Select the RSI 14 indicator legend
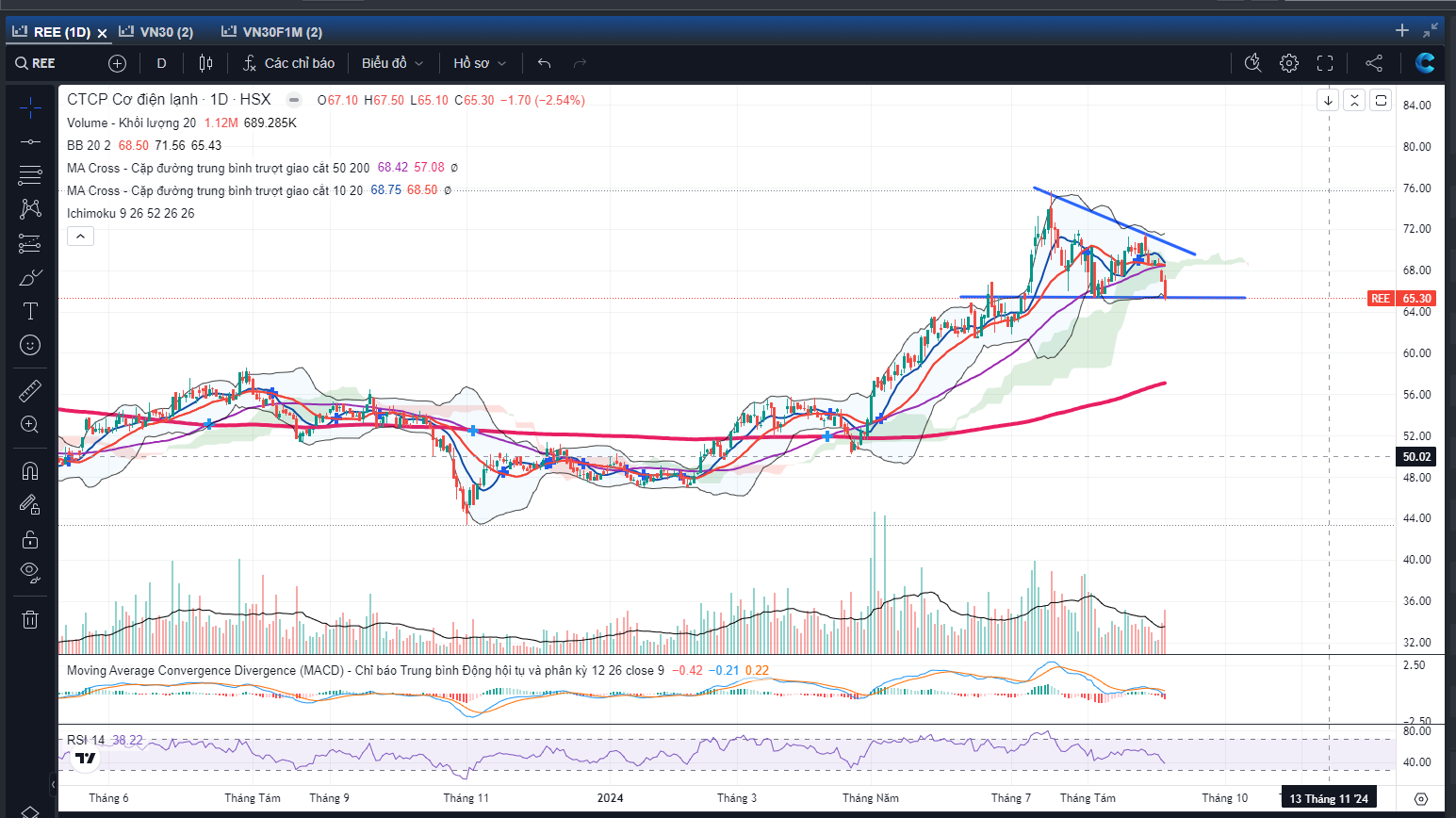The height and width of the screenshot is (818, 1456). 86,740
